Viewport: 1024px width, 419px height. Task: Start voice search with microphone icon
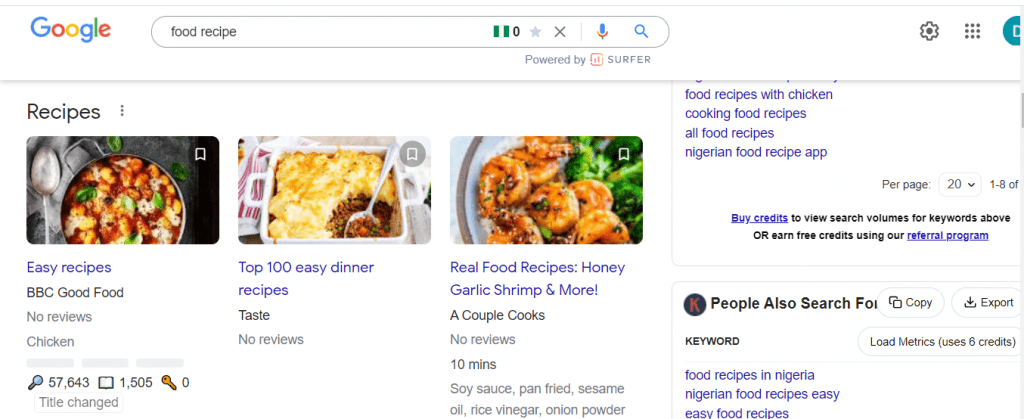point(602,31)
